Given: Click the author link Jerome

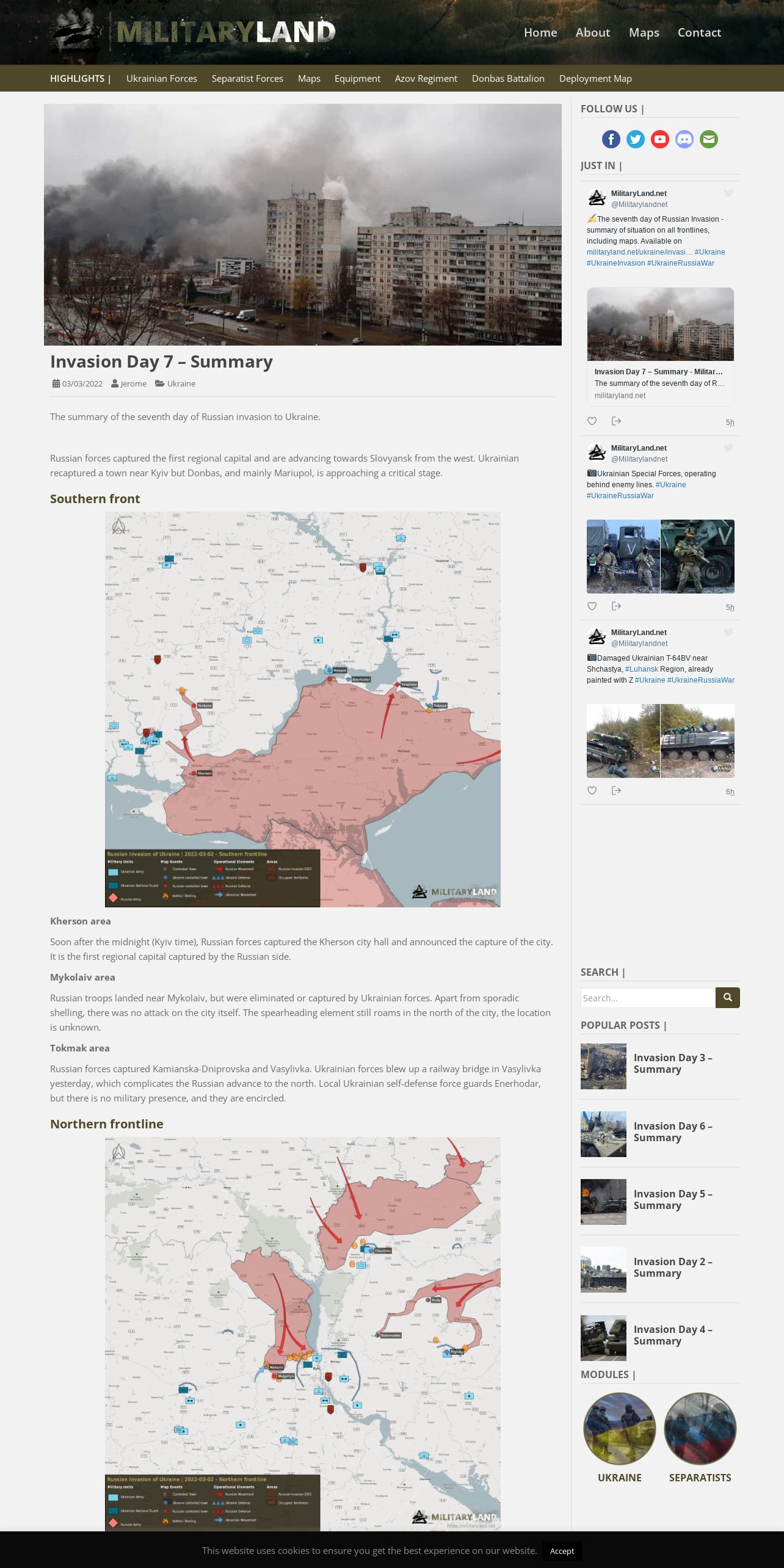Looking at the screenshot, I should pyautogui.click(x=133, y=383).
